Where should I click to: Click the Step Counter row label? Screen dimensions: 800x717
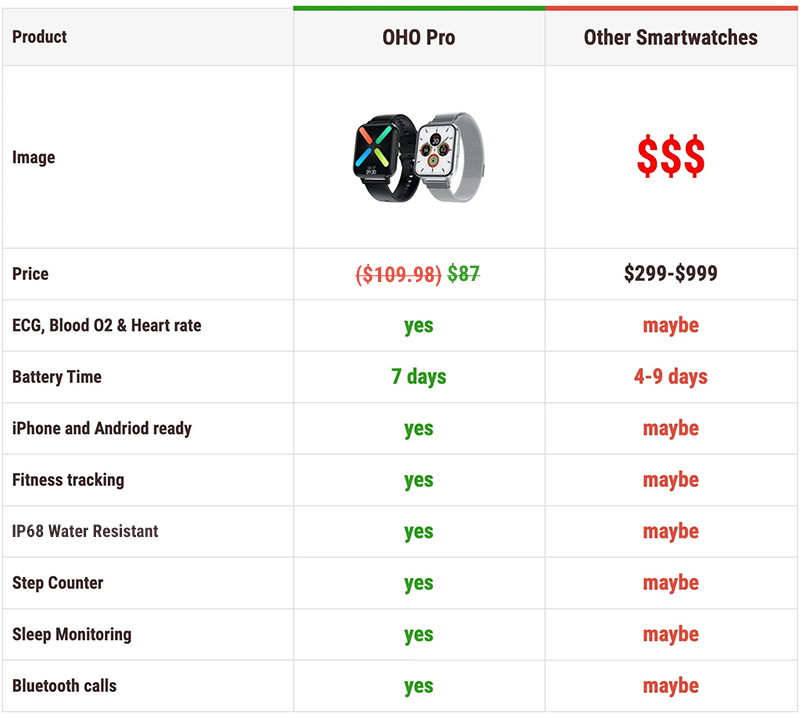coord(58,583)
